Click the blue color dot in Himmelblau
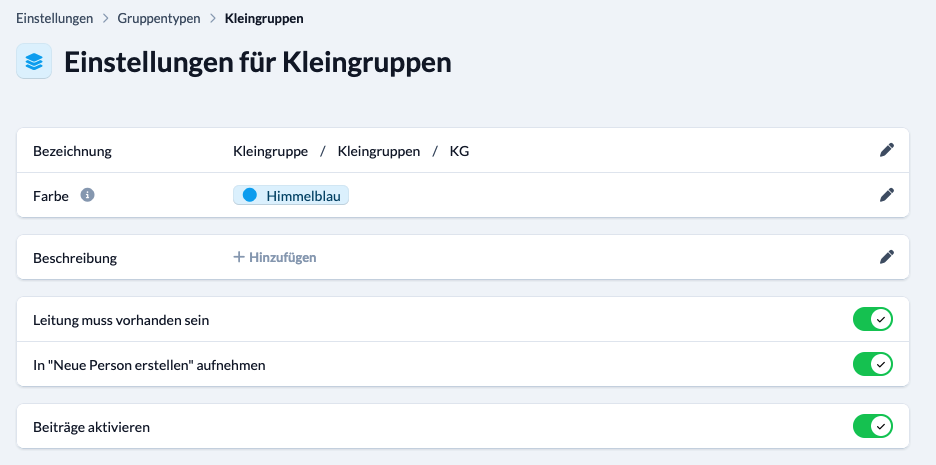Viewport: 936px width, 465px height. [x=250, y=195]
